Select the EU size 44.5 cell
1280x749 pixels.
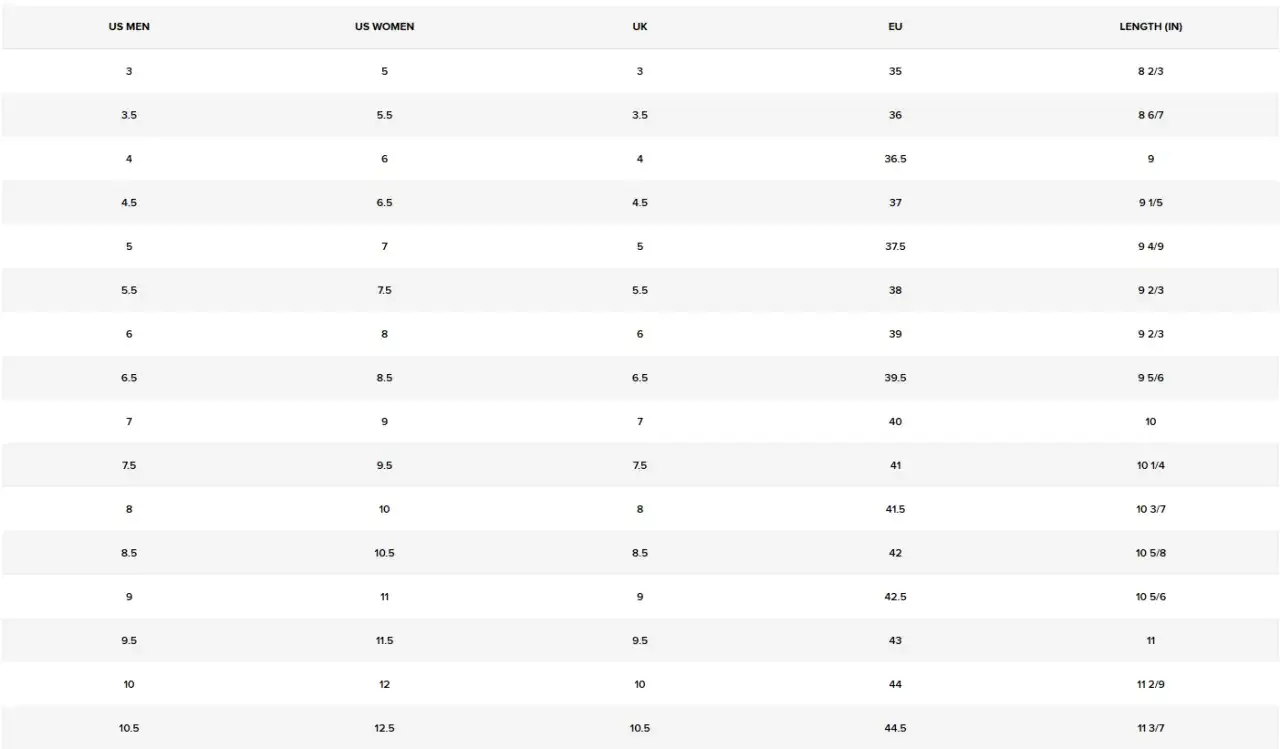pyautogui.click(x=895, y=728)
